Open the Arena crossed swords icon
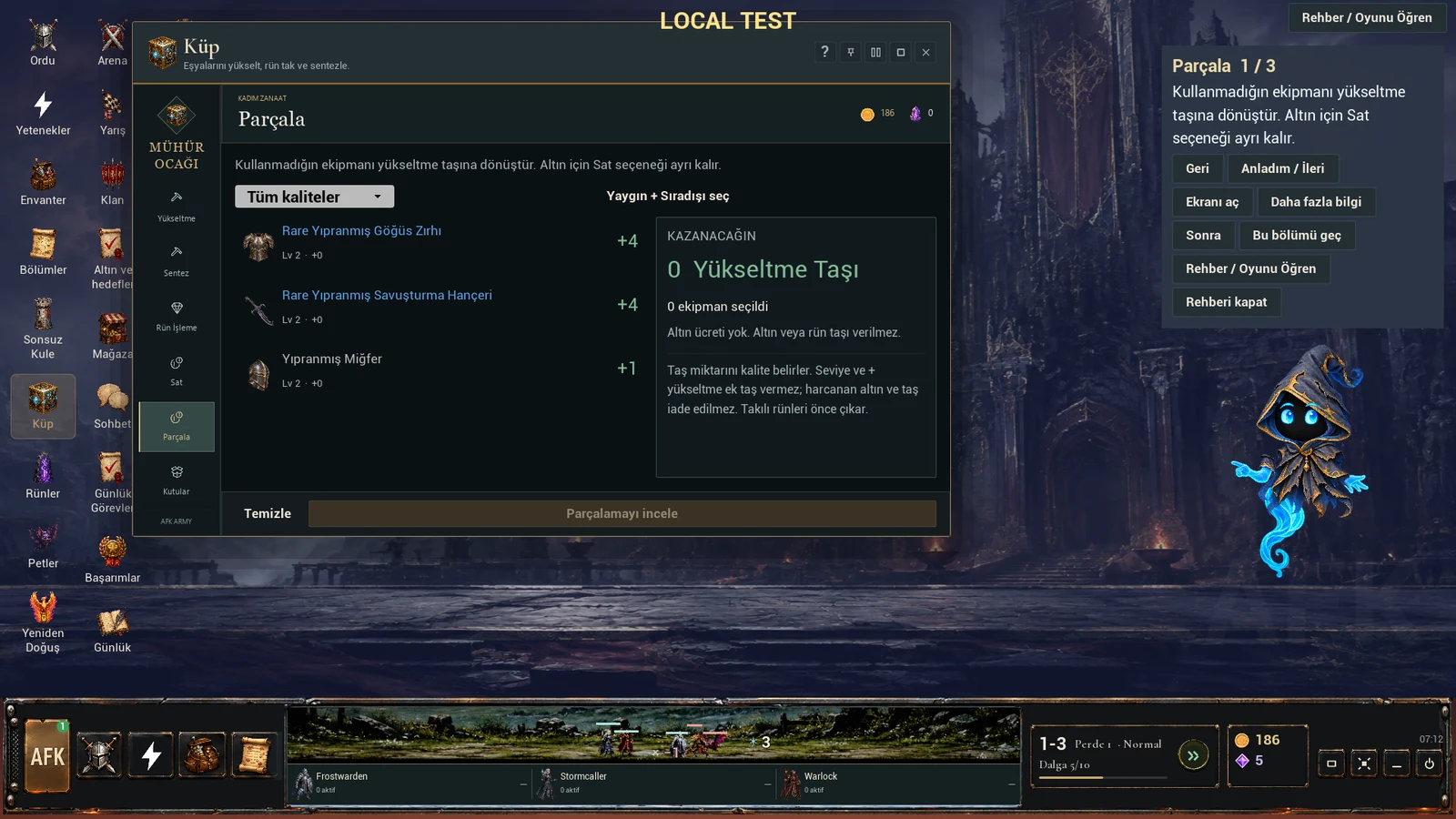This screenshot has height=819, width=1456. 113,43
